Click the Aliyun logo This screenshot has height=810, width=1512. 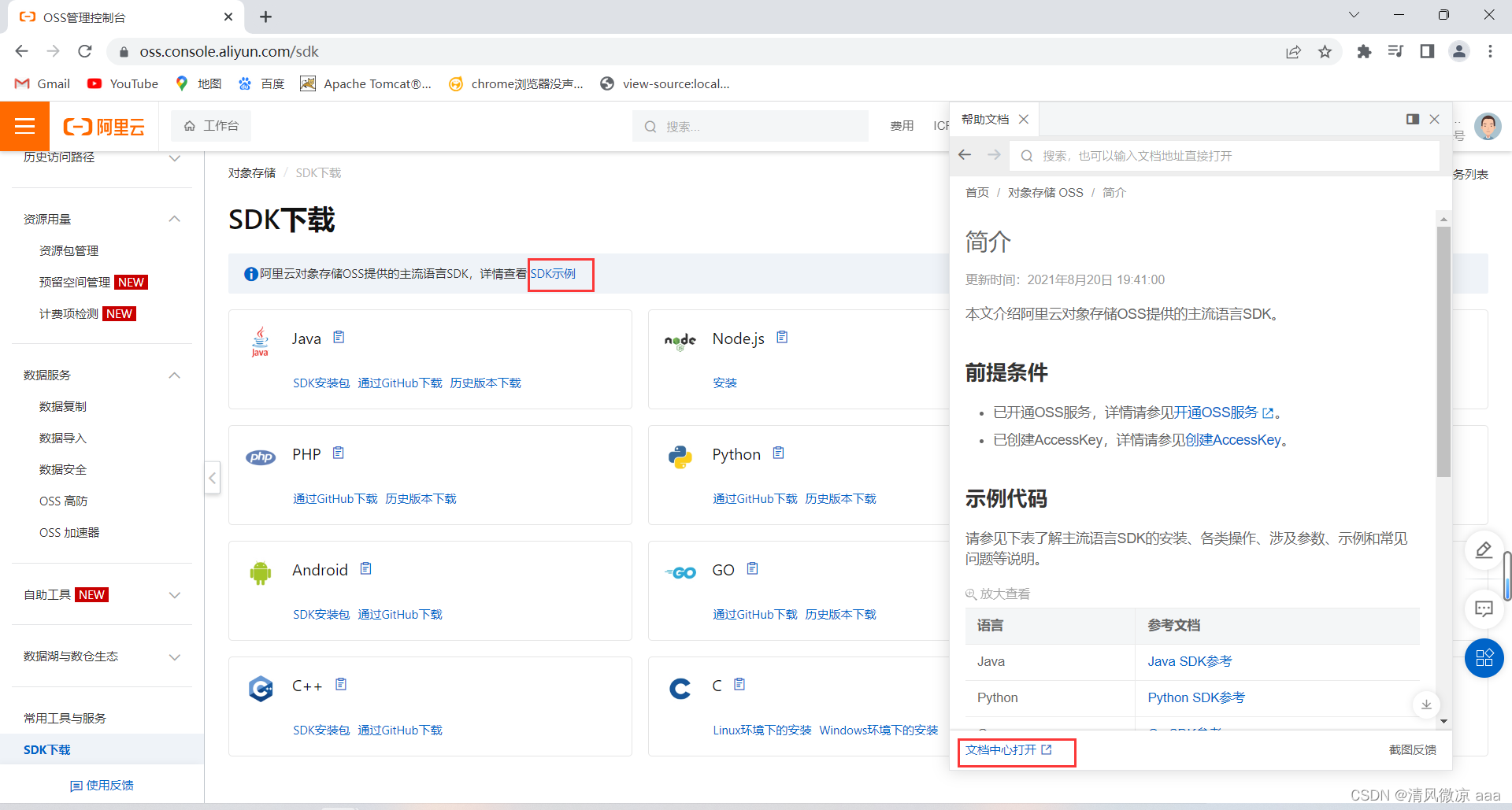[104, 127]
